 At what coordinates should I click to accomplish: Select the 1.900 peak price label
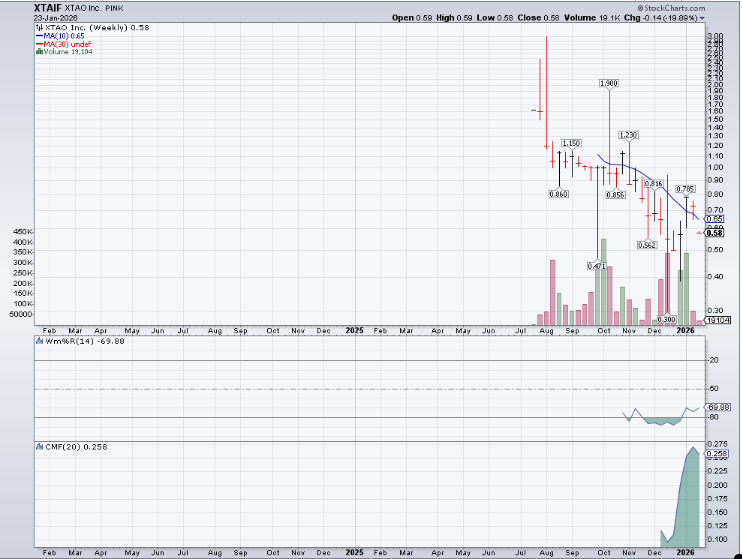(609, 85)
